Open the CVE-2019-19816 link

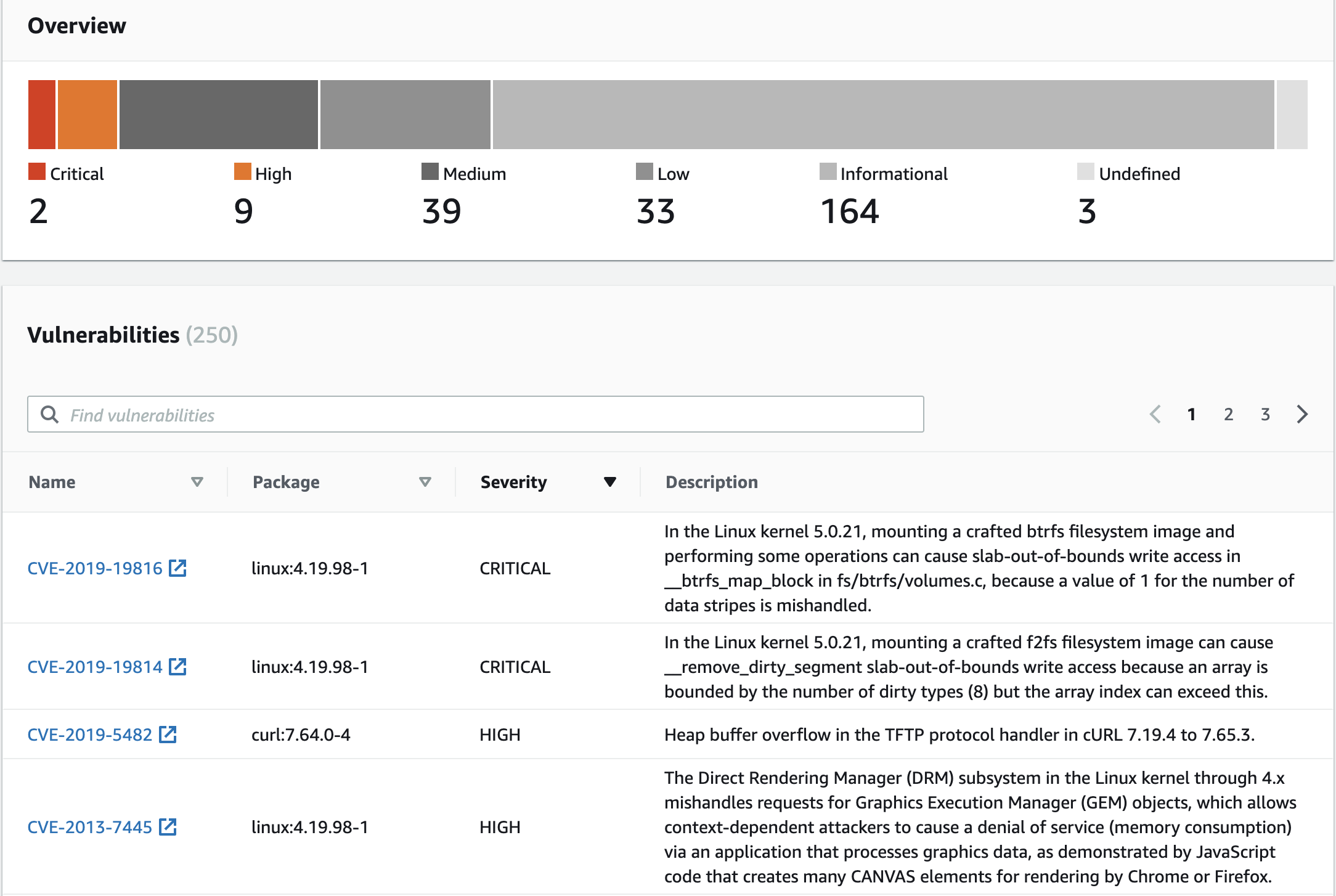coord(95,568)
